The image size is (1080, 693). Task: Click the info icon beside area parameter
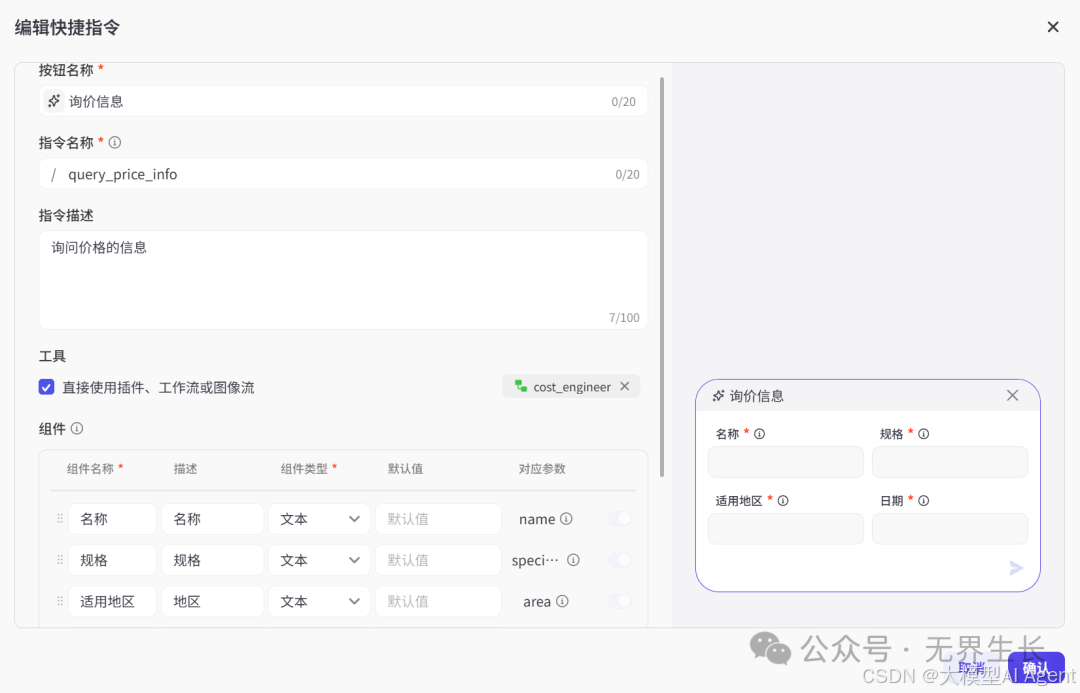pos(562,601)
